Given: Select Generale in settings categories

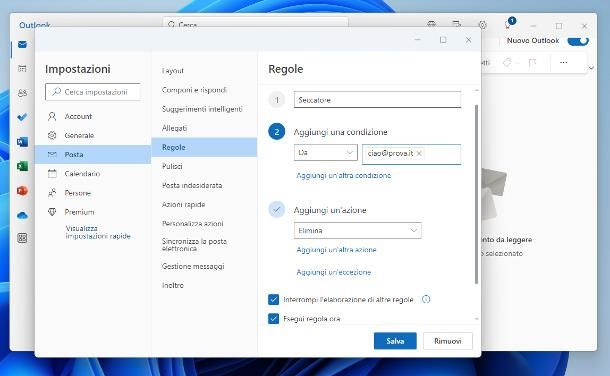Looking at the screenshot, I should [93, 135].
